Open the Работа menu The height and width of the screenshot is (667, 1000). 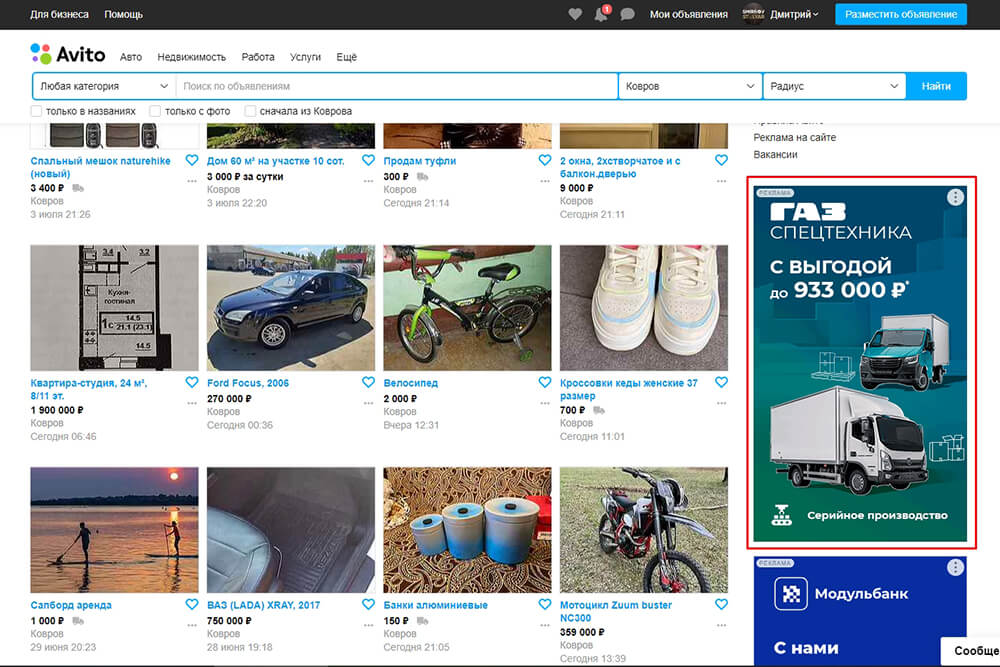tap(258, 57)
